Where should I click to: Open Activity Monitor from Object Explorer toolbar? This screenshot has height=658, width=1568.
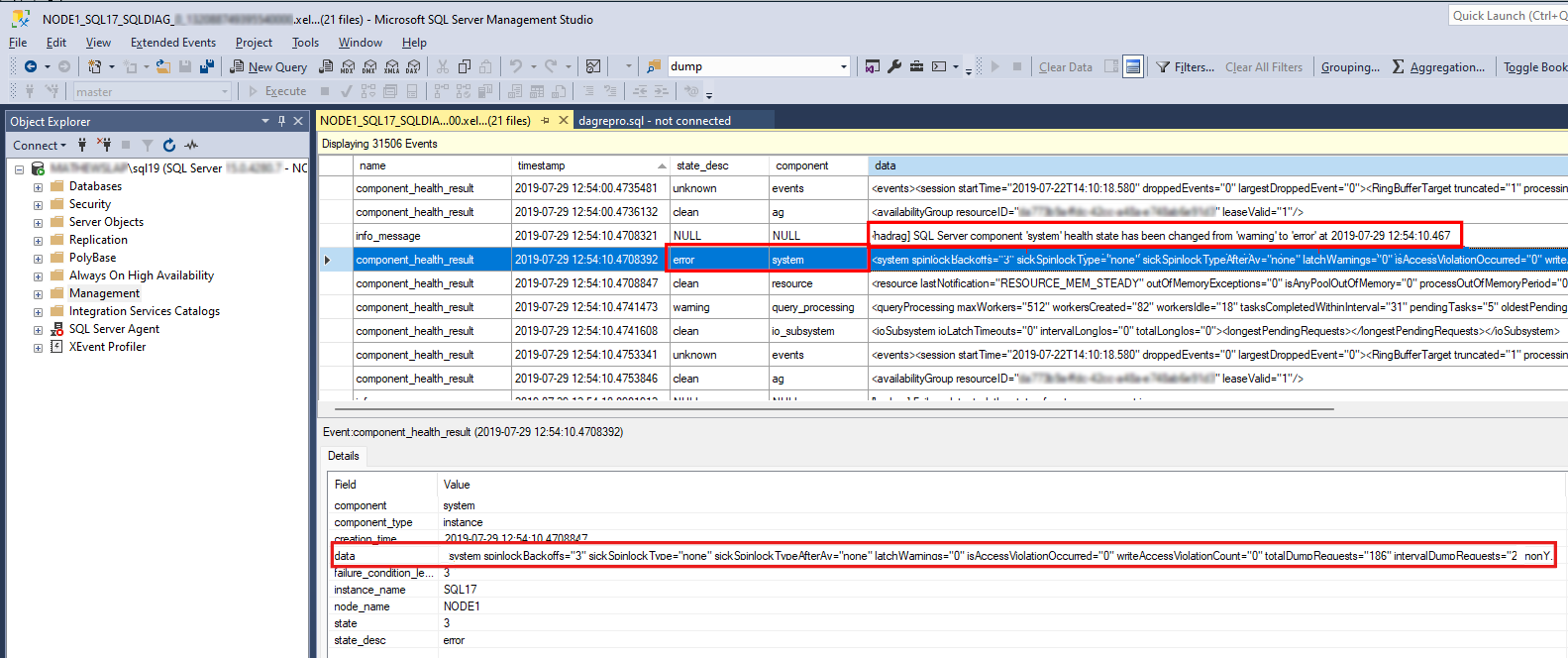pos(191,146)
